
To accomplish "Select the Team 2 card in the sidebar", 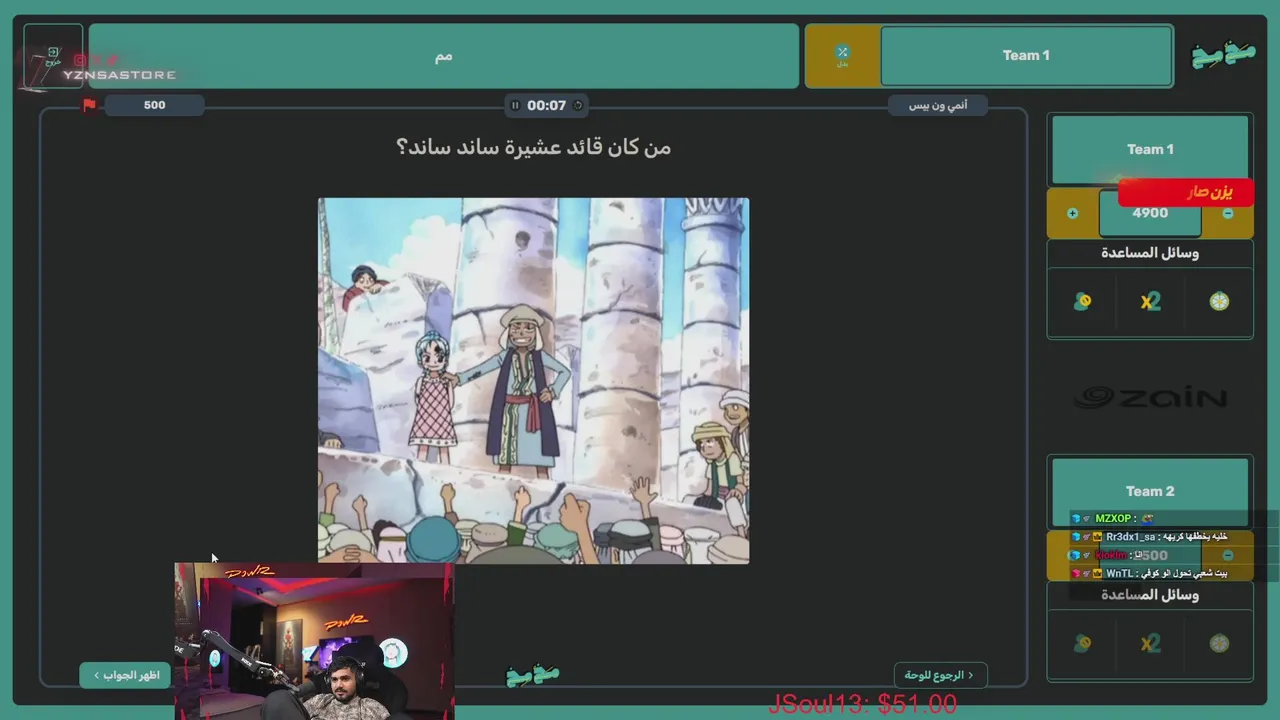I will point(1150,491).
